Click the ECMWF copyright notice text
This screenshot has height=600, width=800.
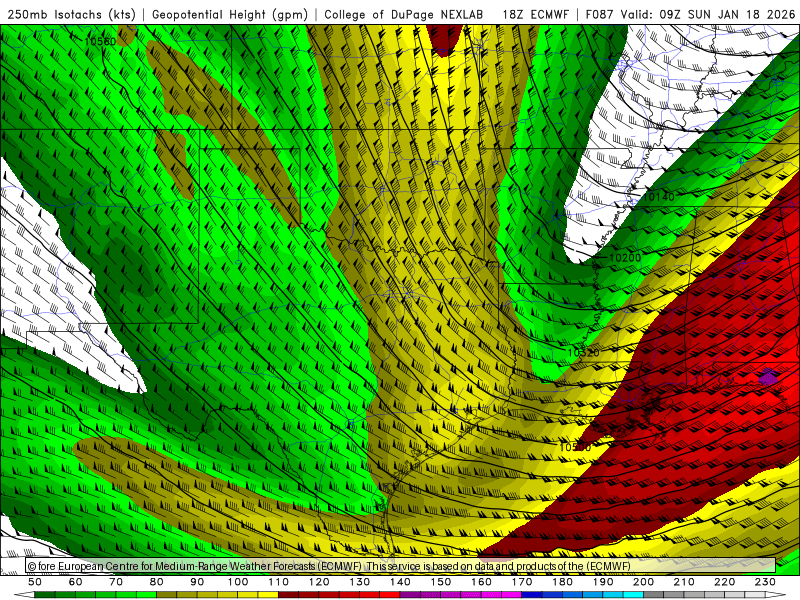[x=329, y=566]
